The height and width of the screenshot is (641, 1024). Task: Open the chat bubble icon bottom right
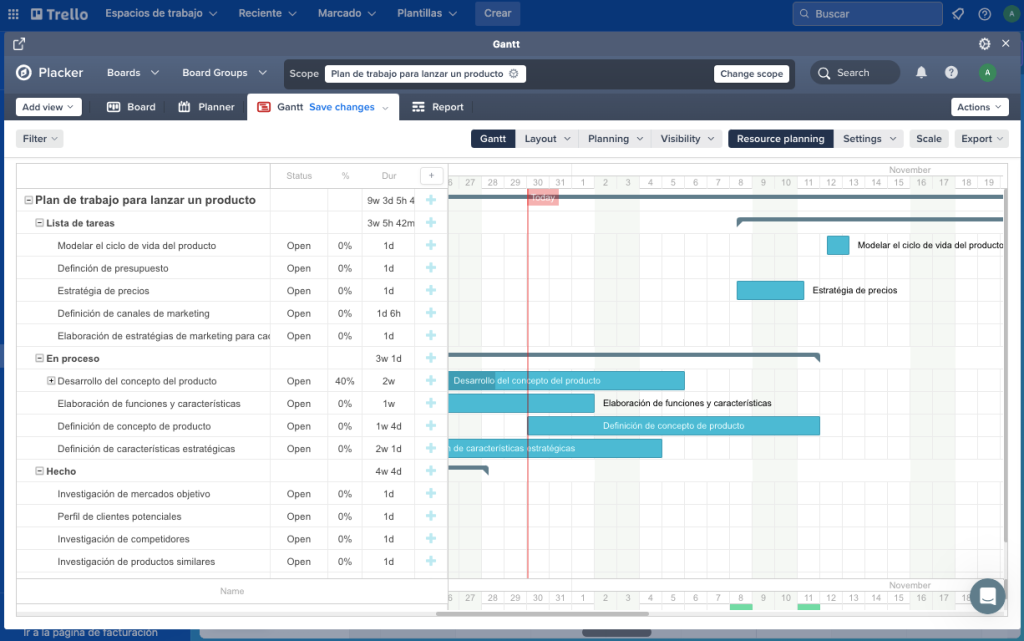(x=986, y=596)
